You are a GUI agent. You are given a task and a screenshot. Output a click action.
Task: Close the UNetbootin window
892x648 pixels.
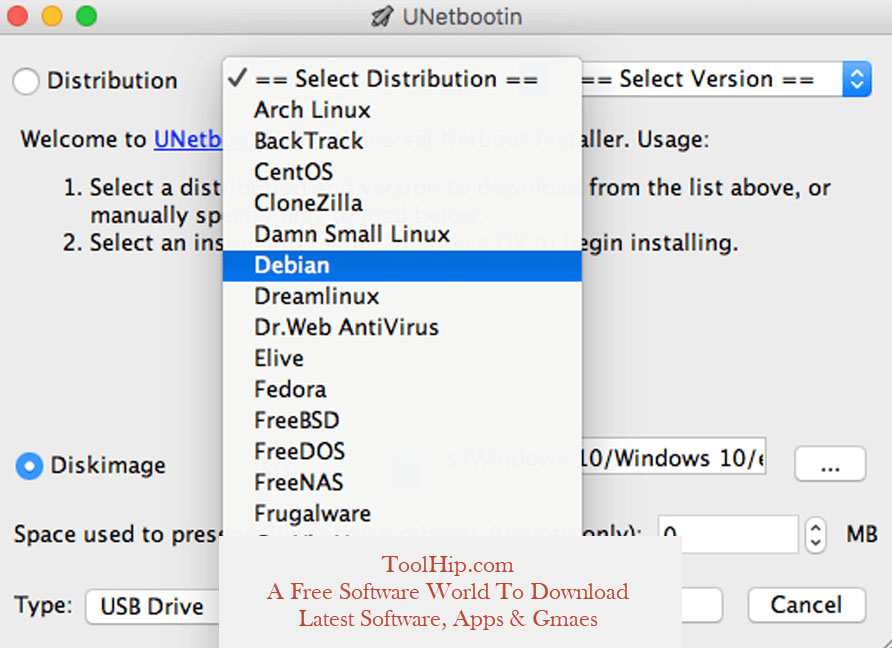point(17,15)
